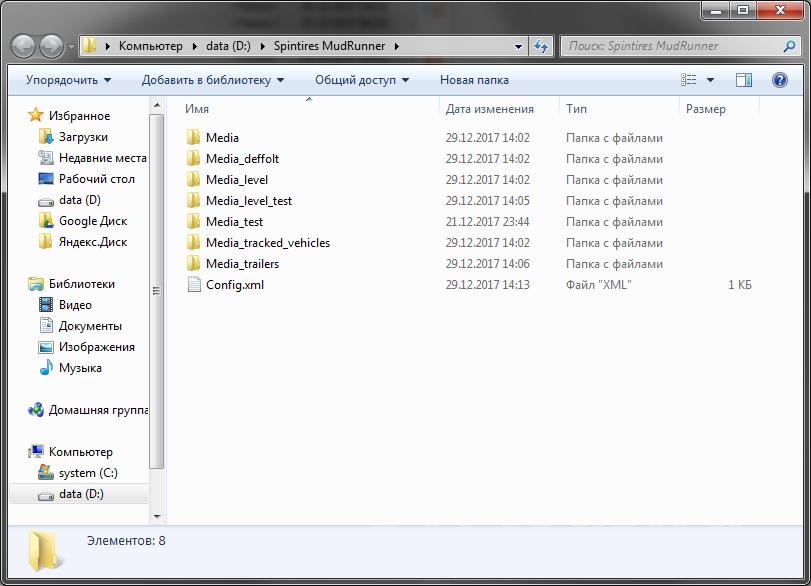
Task: Select system (C:) drive in sidebar
Action: pyautogui.click(x=88, y=473)
